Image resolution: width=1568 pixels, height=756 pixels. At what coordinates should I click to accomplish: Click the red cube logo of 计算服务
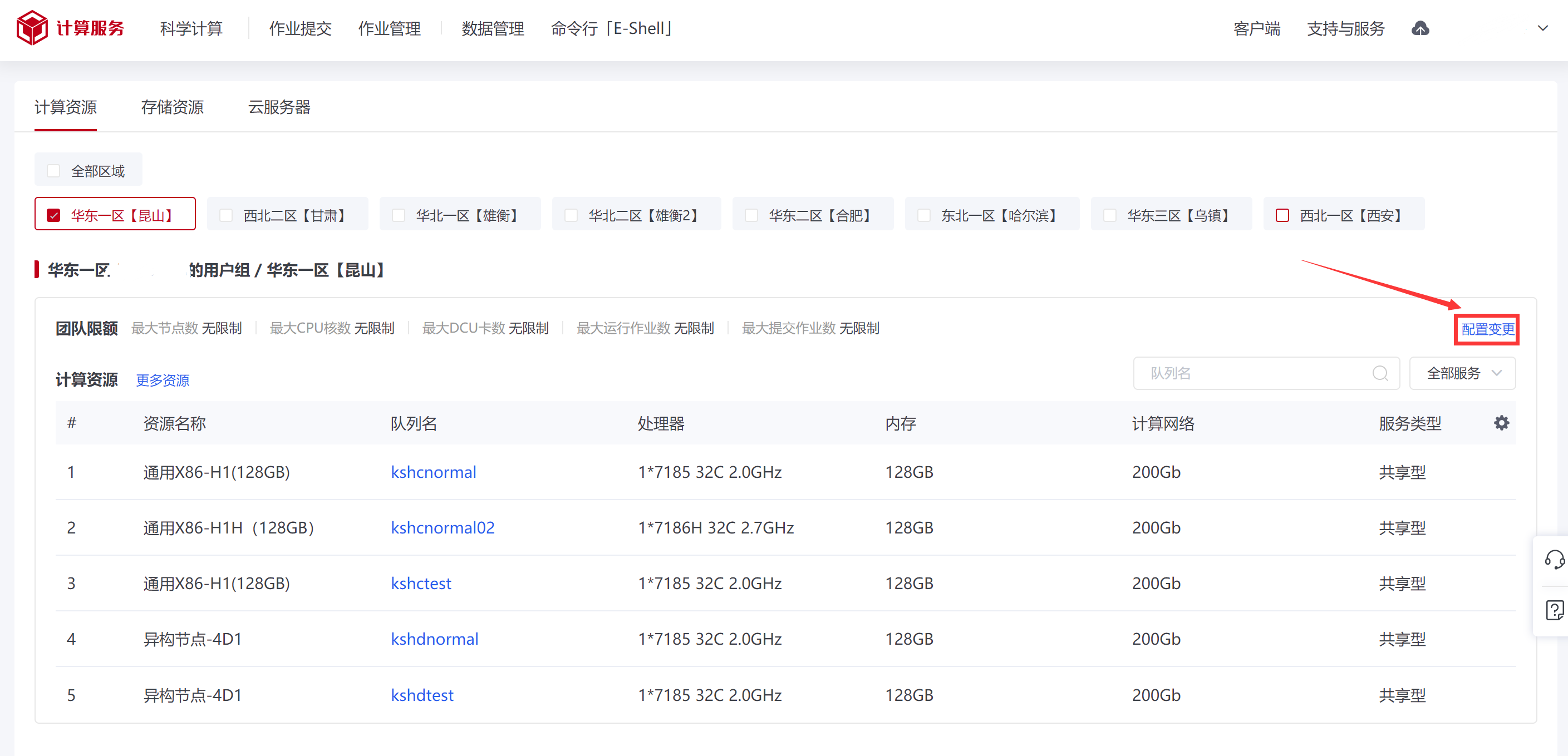tap(32, 28)
